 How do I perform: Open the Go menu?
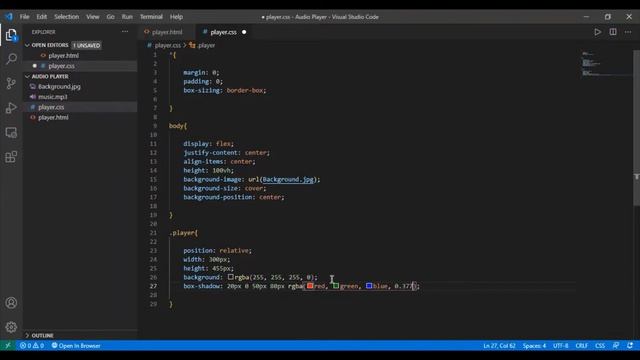pyautogui.click(x=111, y=17)
